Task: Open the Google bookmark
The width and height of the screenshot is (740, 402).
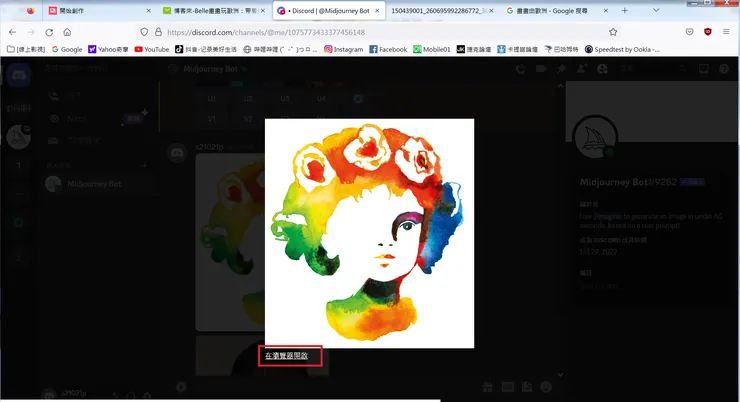Action: pyautogui.click(x=67, y=49)
